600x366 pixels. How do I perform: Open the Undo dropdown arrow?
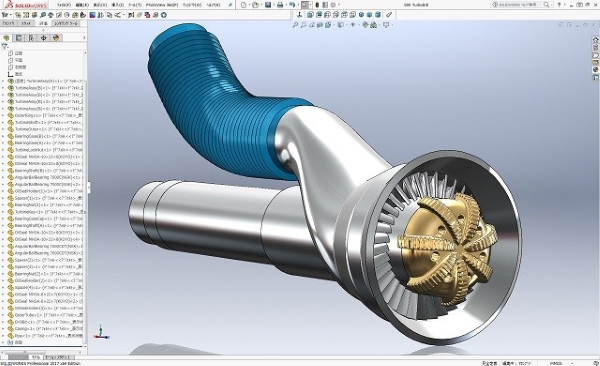coord(298,5)
